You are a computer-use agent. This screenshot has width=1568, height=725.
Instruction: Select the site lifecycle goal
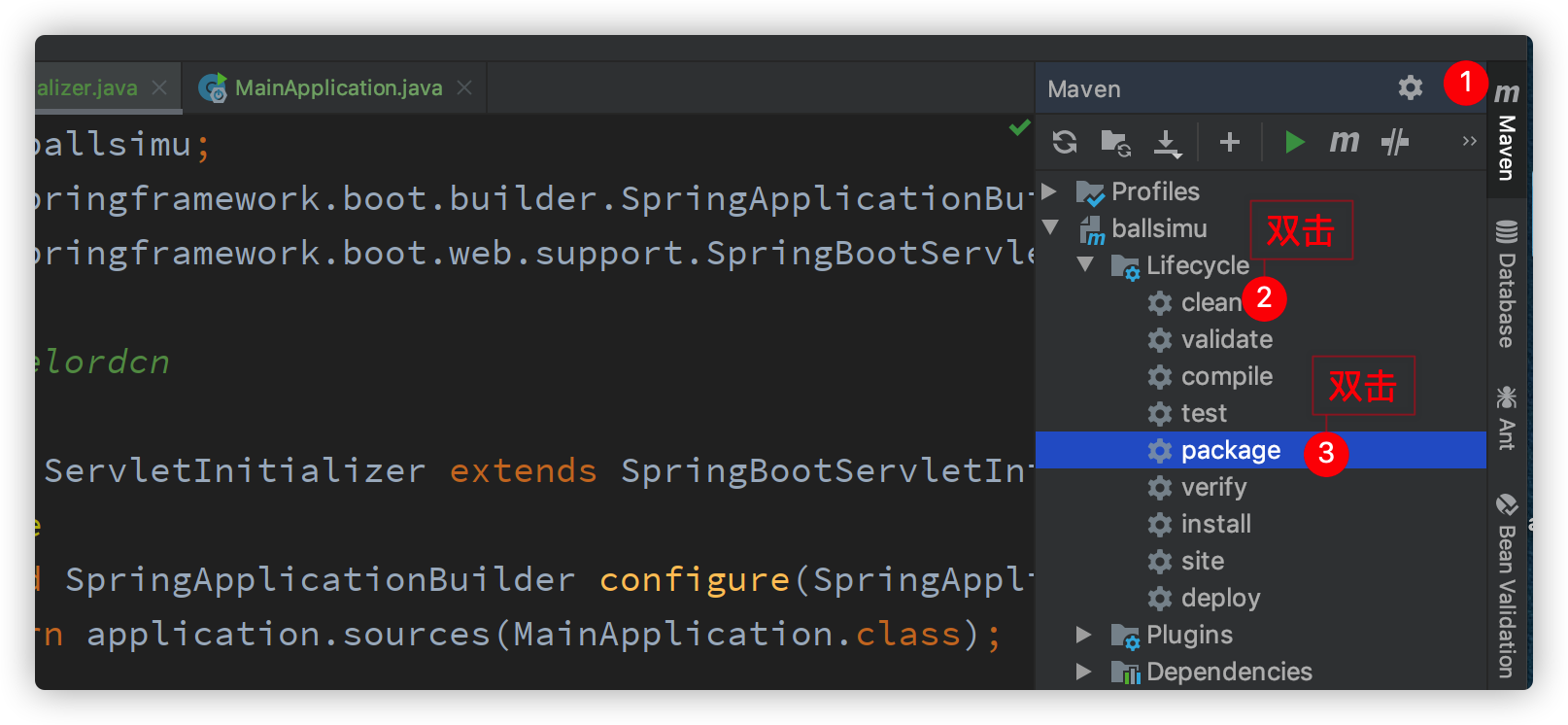point(1202,561)
